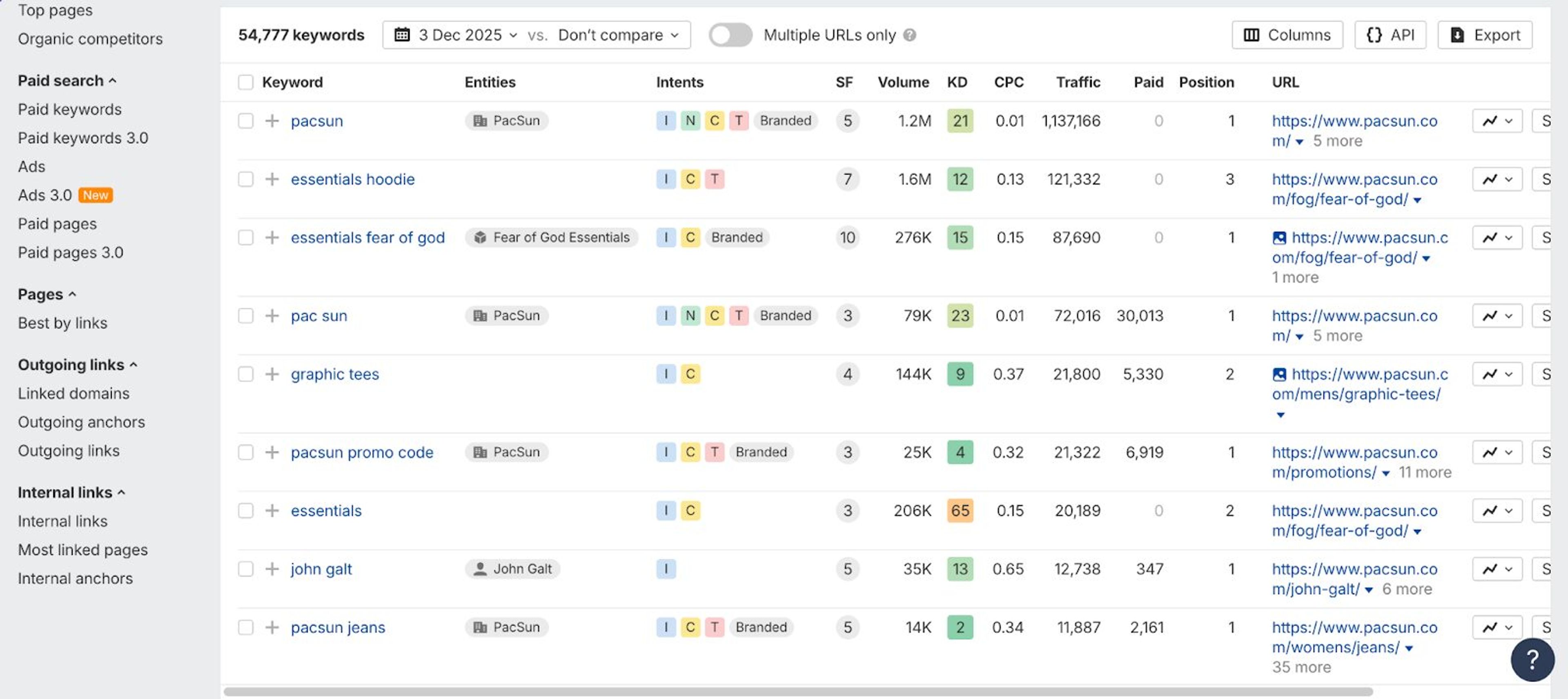This screenshot has width=1568, height=699.
Task: Click plus icon next to pacsun keyword
Action: 272,121
